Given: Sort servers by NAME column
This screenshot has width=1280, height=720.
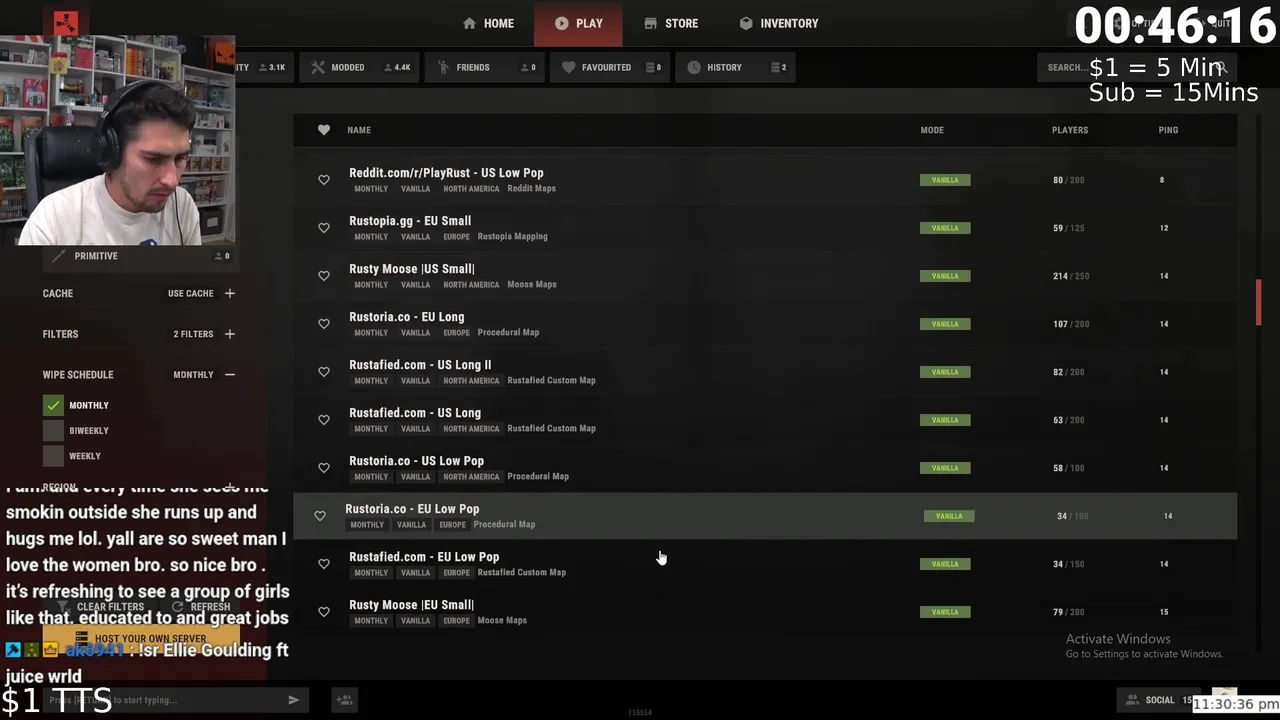Looking at the screenshot, I should click(359, 130).
